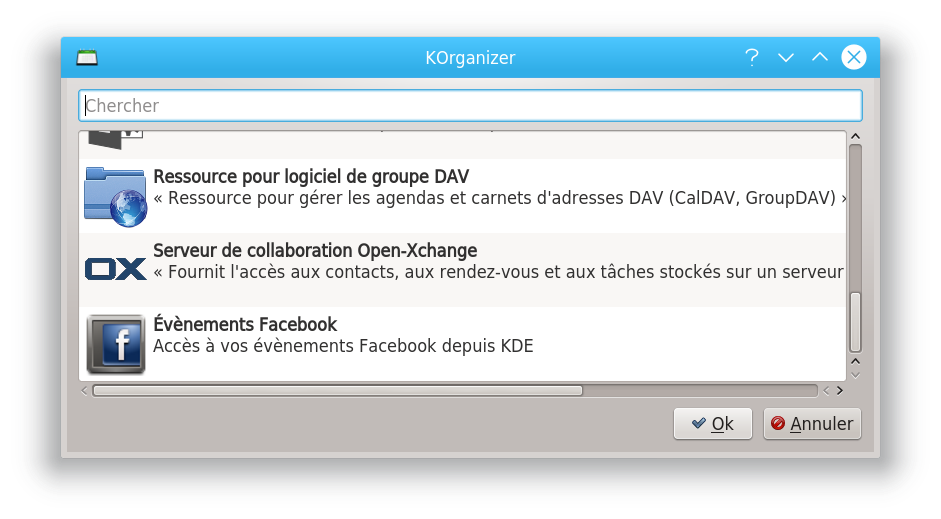The image size is (941, 519).
Task: Click the Annuler button
Action: (x=812, y=424)
